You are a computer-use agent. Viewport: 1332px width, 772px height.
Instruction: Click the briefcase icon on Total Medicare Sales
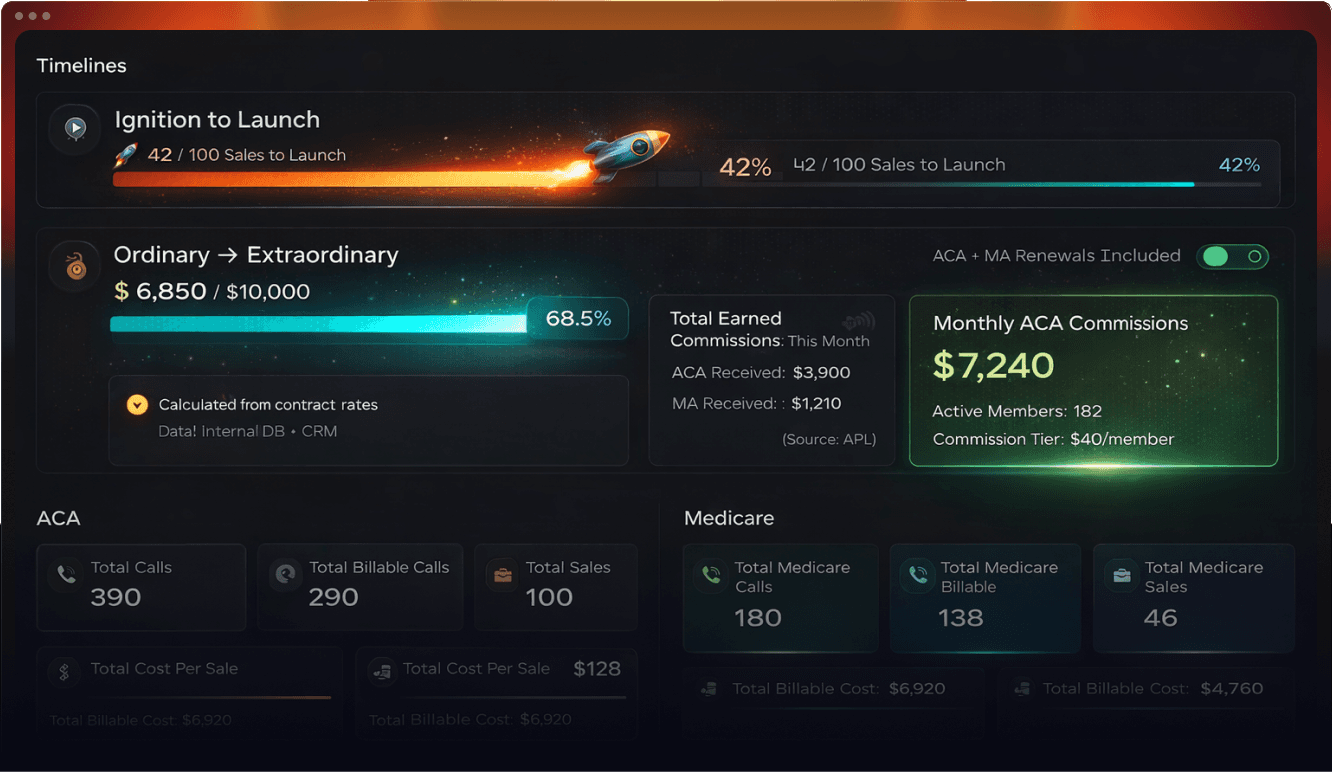point(1122,575)
